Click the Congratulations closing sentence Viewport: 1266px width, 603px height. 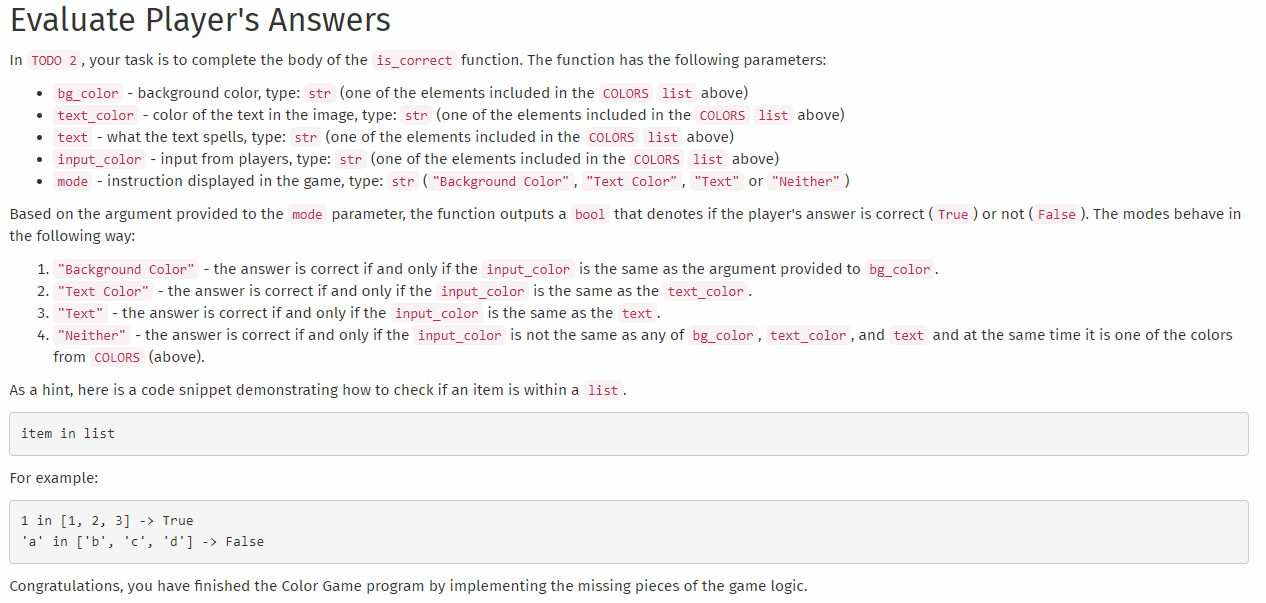(408, 586)
